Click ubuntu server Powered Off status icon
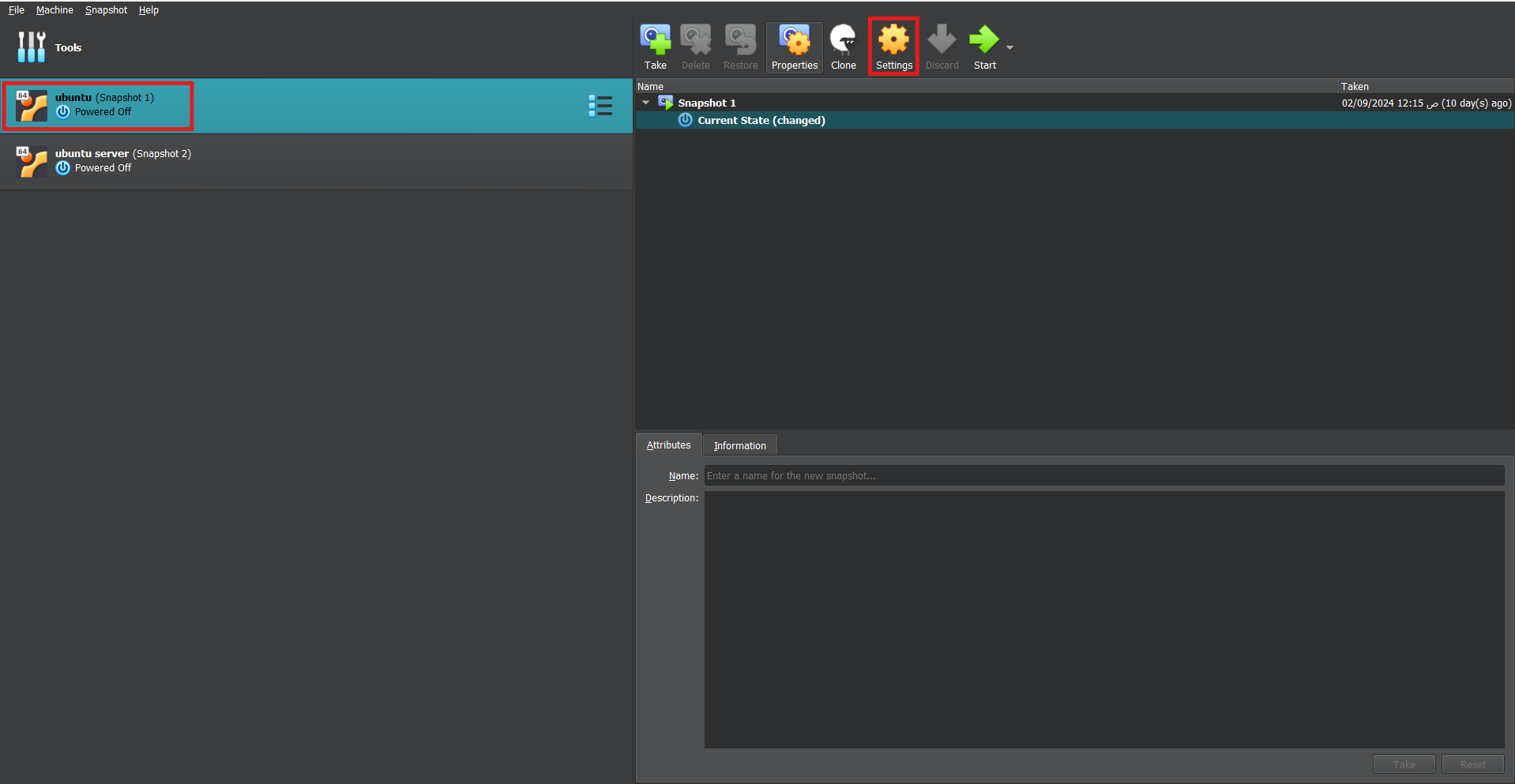 pos(63,168)
